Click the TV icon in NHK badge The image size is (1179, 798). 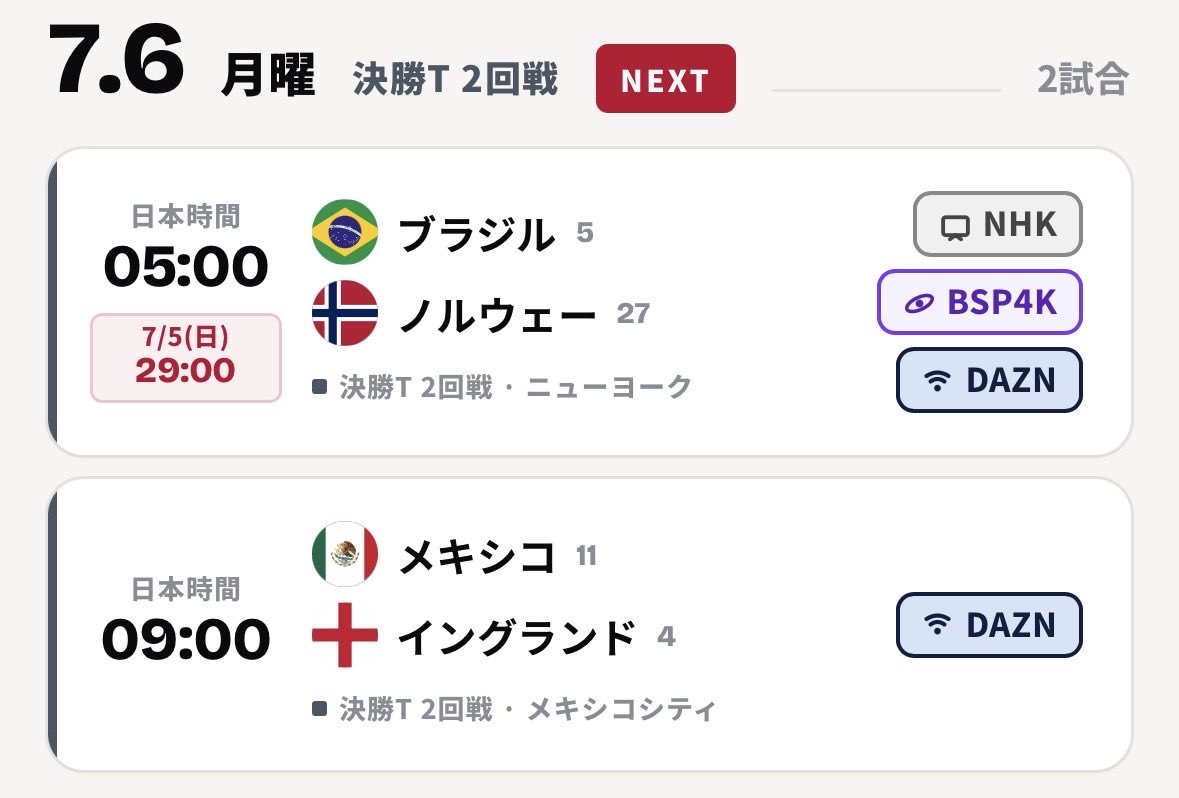tap(955, 226)
